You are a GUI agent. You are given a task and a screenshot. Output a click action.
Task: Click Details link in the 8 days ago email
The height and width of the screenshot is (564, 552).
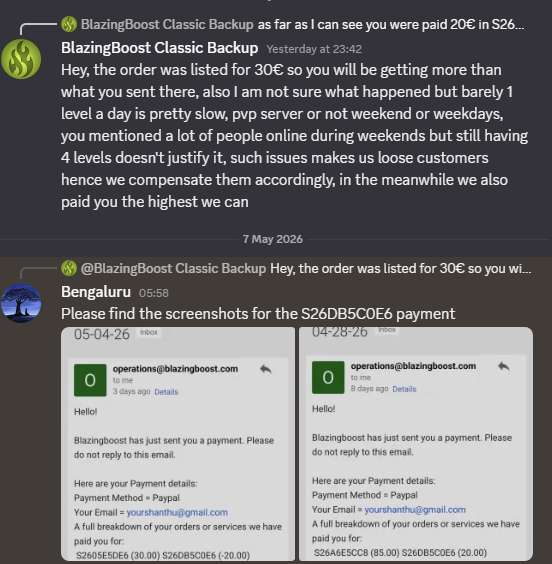(404, 389)
